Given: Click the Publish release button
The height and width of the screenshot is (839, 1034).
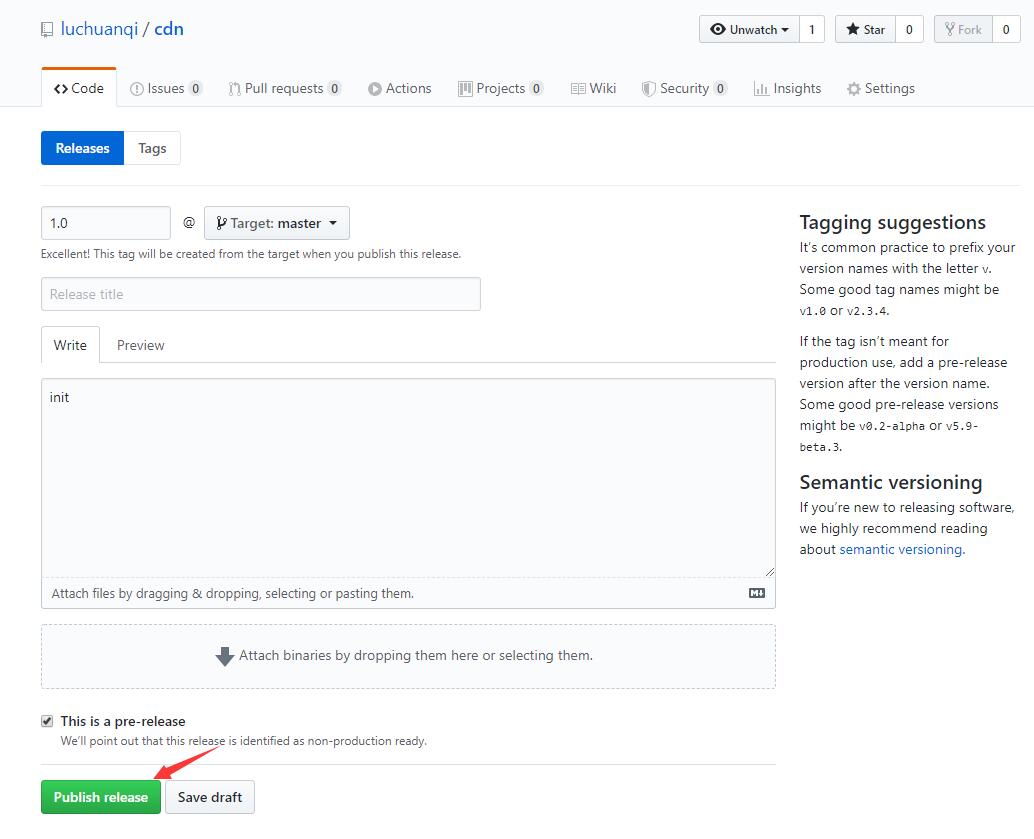Looking at the screenshot, I should pos(100,797).
